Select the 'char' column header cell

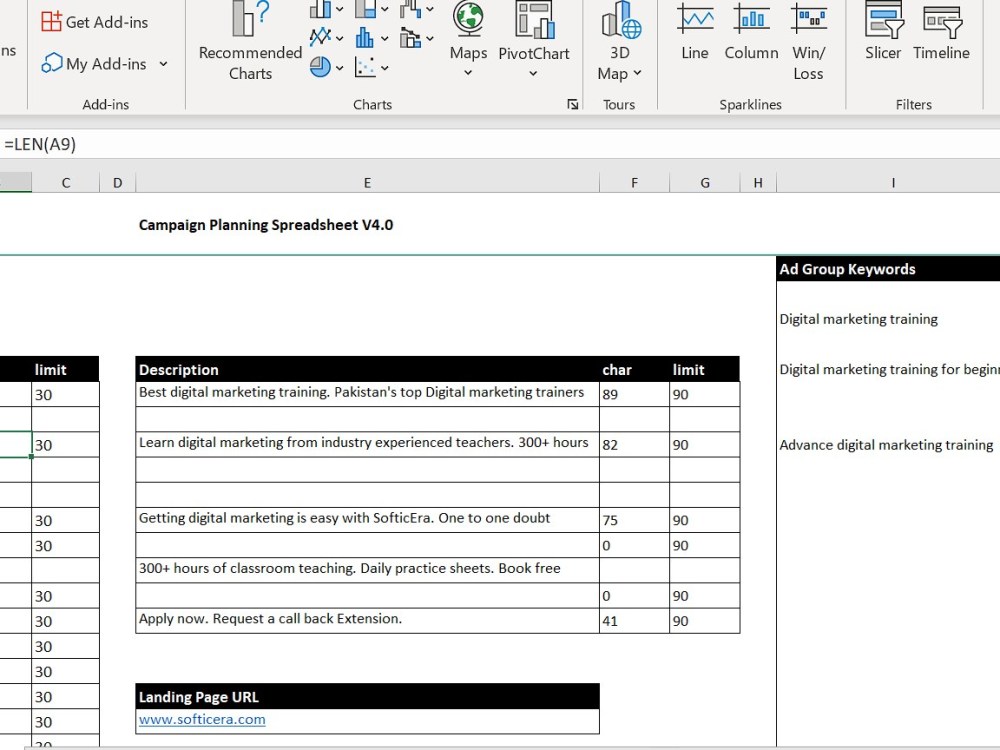[635, 369]
